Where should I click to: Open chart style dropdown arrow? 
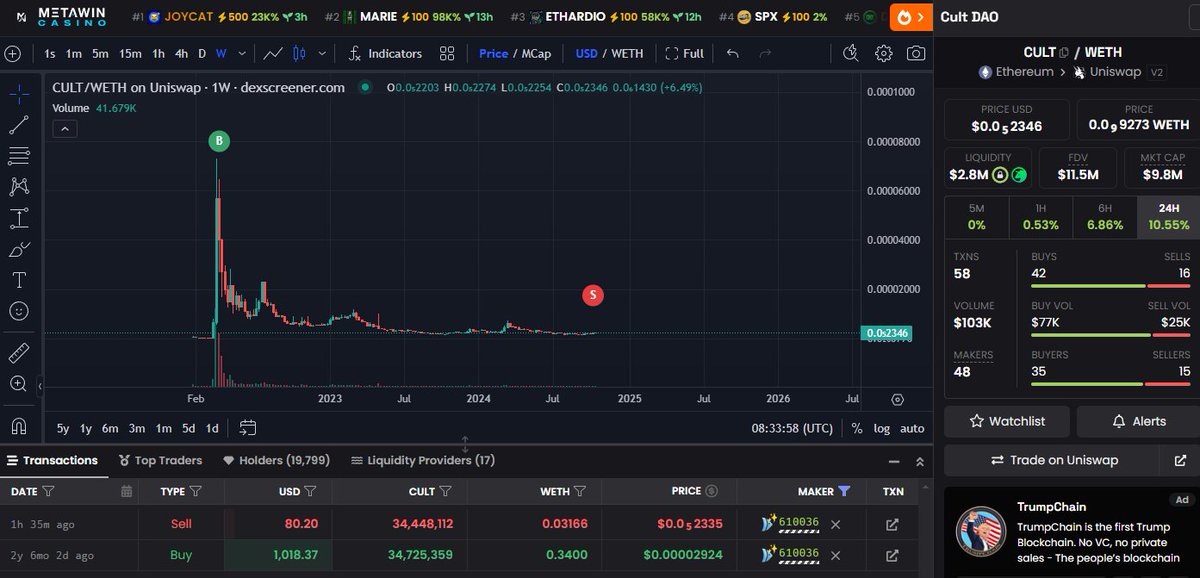(323, 53)
